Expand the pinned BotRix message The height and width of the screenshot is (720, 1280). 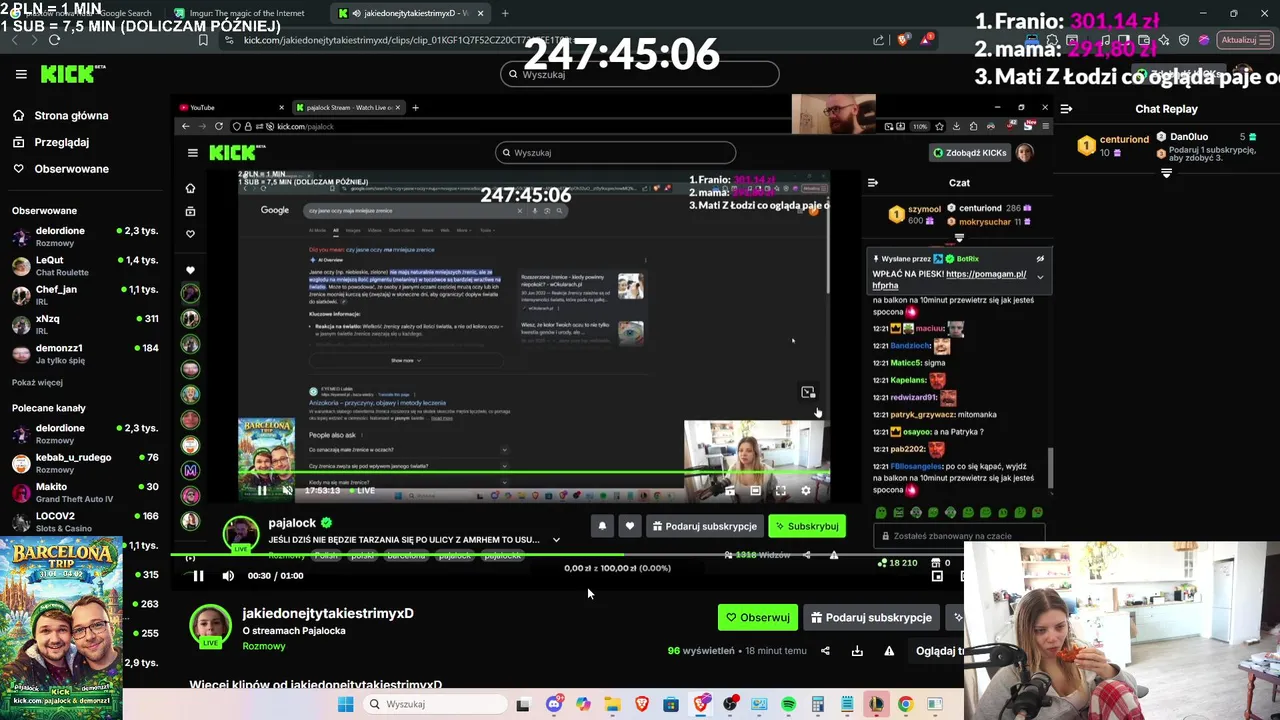click(x=1040, y=277)
